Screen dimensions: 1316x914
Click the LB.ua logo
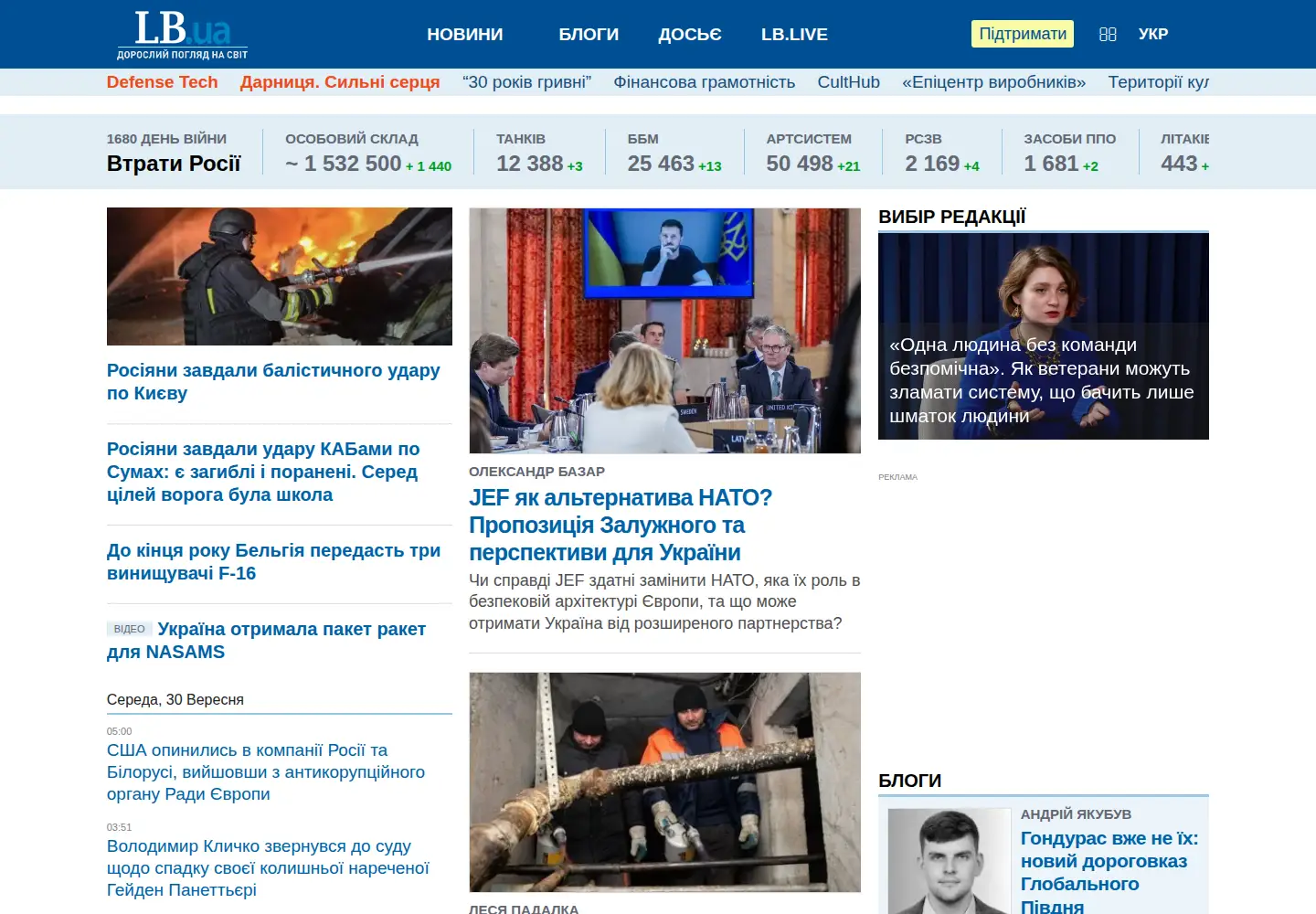[183, 35]
